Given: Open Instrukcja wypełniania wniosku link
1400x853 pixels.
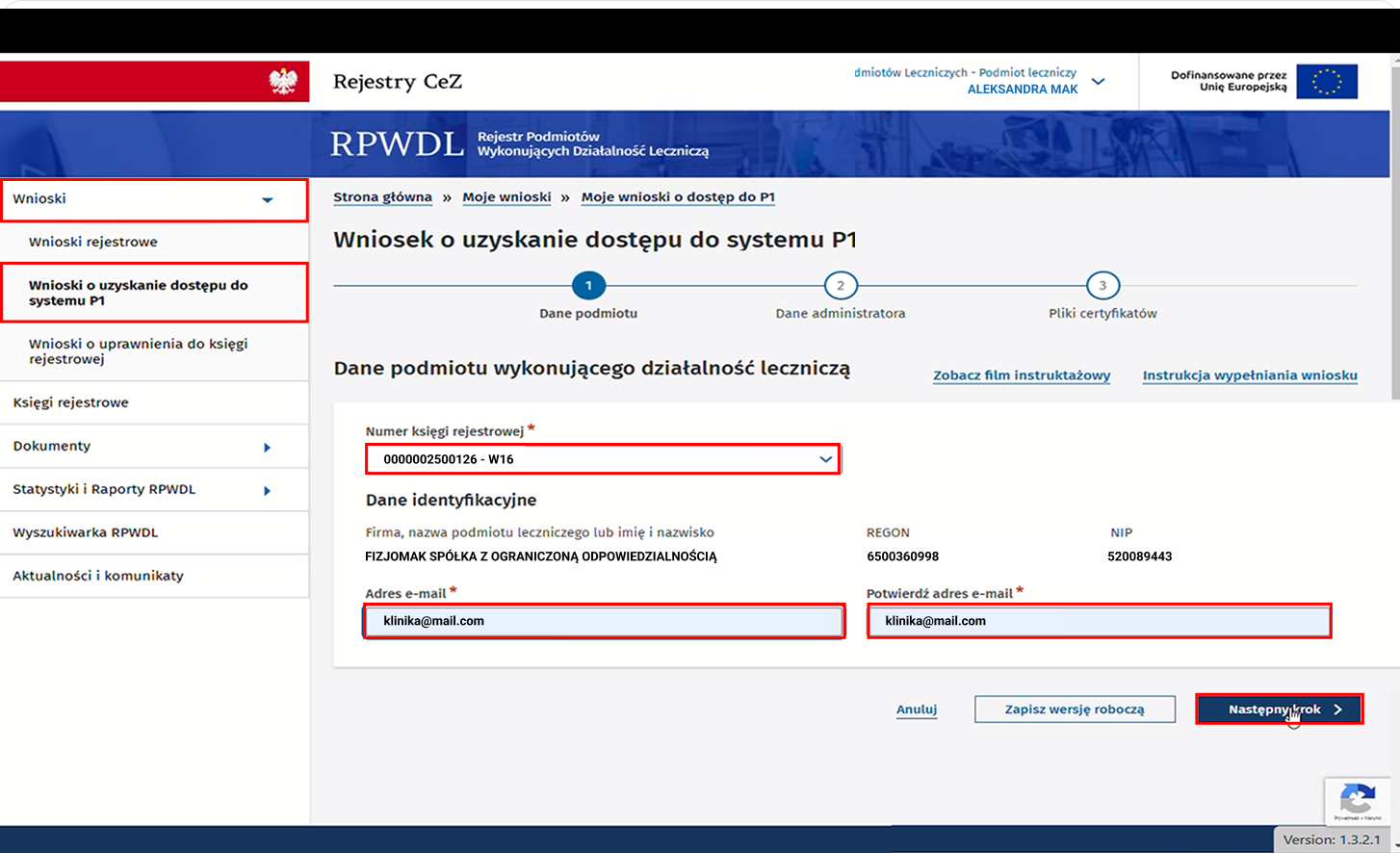Looking at the screenshot, I should (x=1249, y=375).
